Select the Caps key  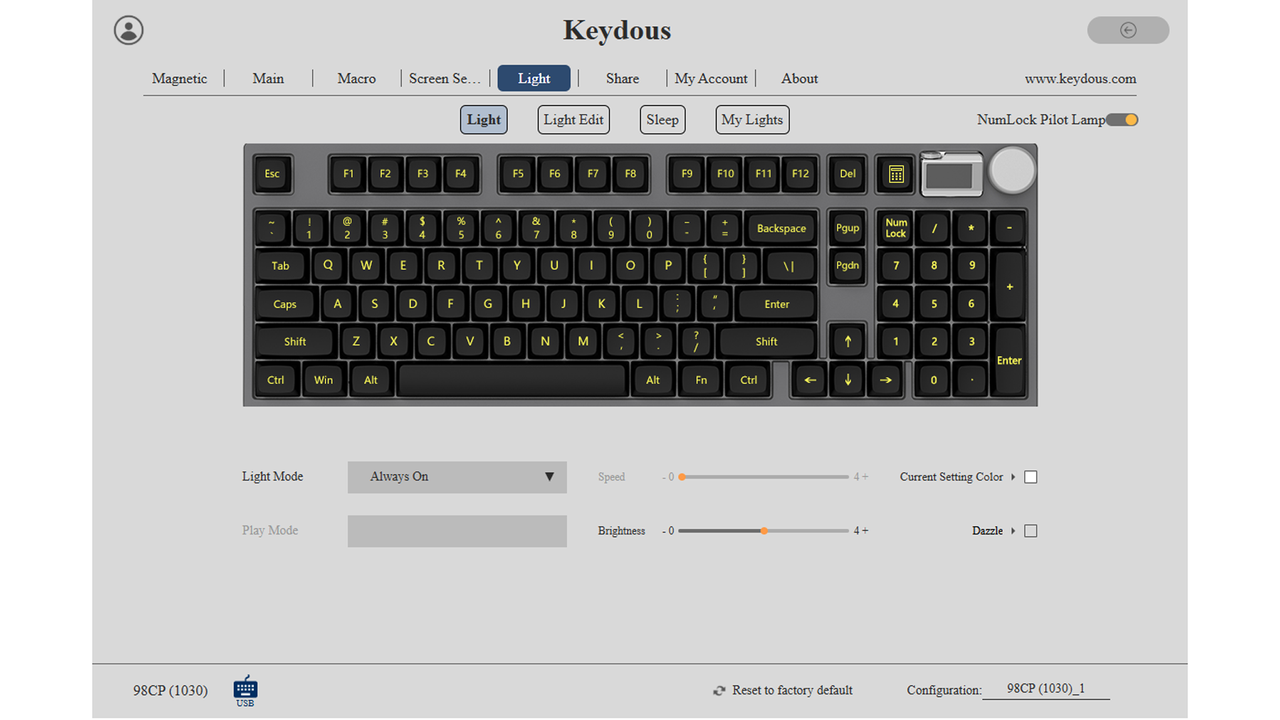tap(285, 304)
